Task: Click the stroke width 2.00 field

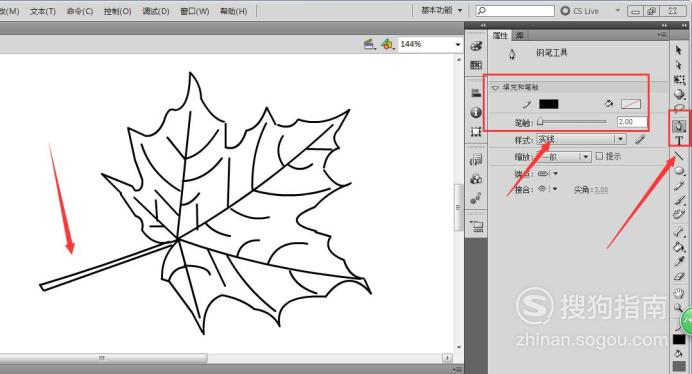Action: [632, 122]
